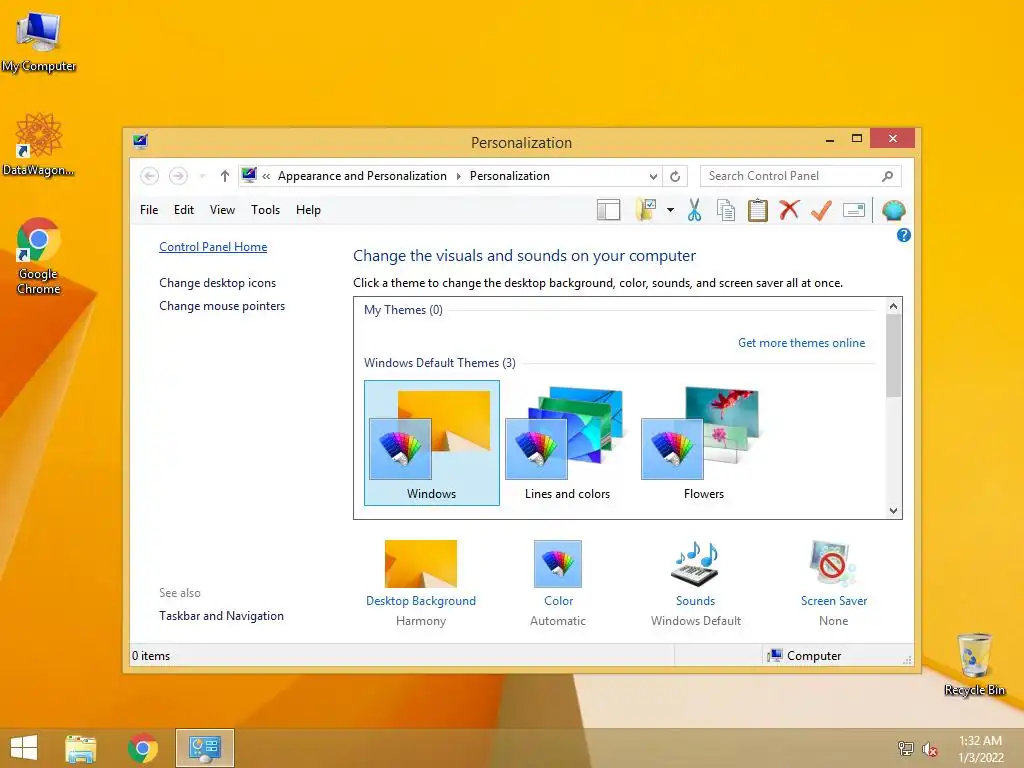Viewport: 1024px width, 768px height.
Task: Click the blue shell globe toolbar icon
Action: point(893,210)
